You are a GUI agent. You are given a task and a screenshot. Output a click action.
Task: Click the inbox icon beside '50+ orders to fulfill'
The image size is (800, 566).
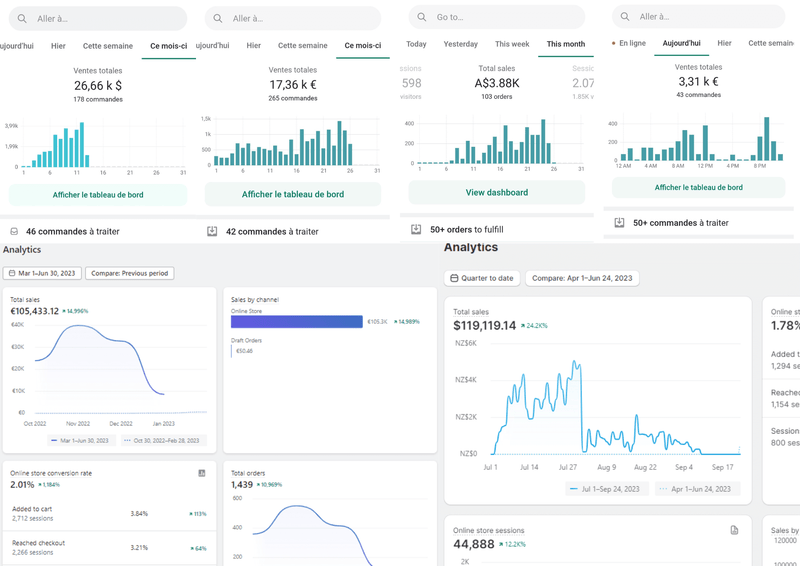tap(416, 229)
